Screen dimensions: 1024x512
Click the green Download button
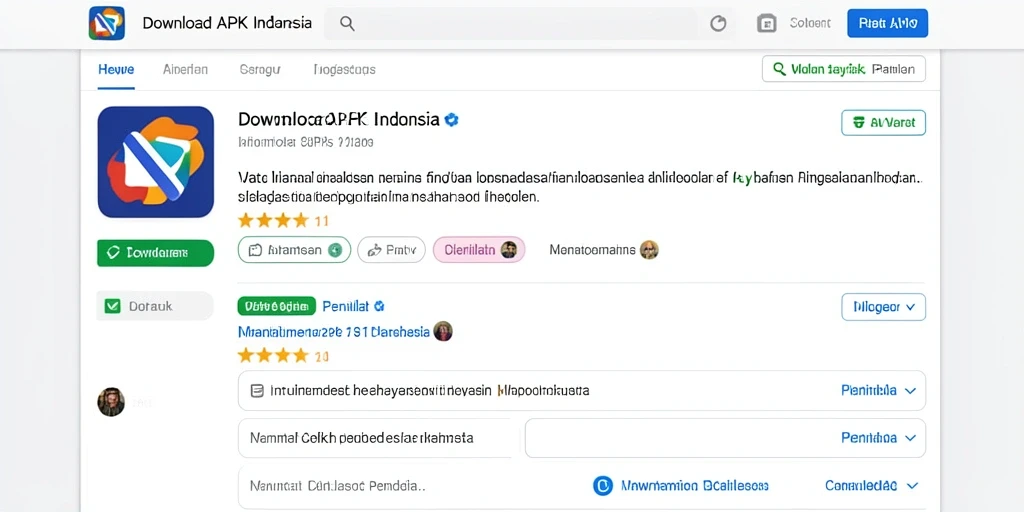(x=155, y=253)
